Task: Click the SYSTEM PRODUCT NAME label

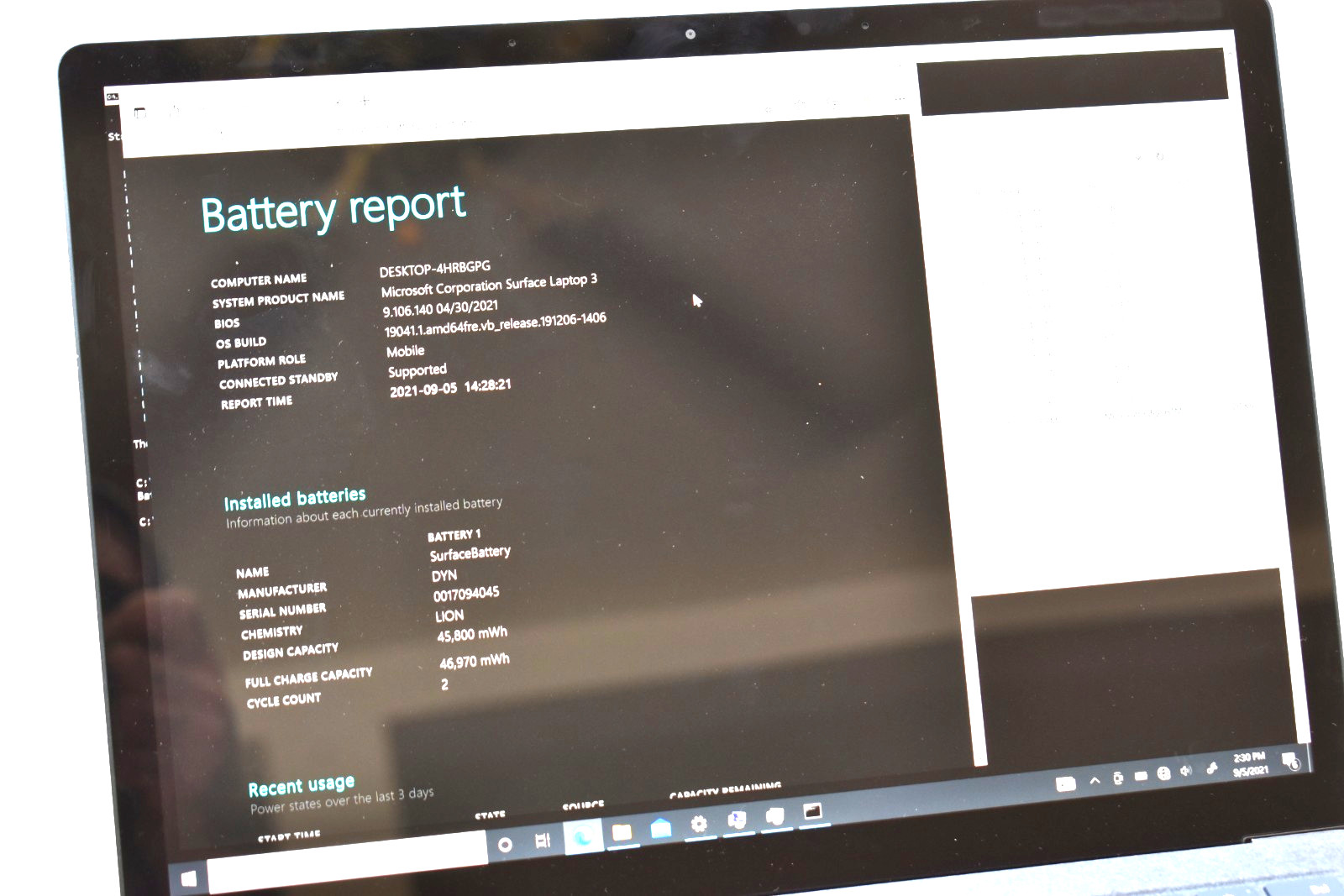Action: click(x=278, y=300)
